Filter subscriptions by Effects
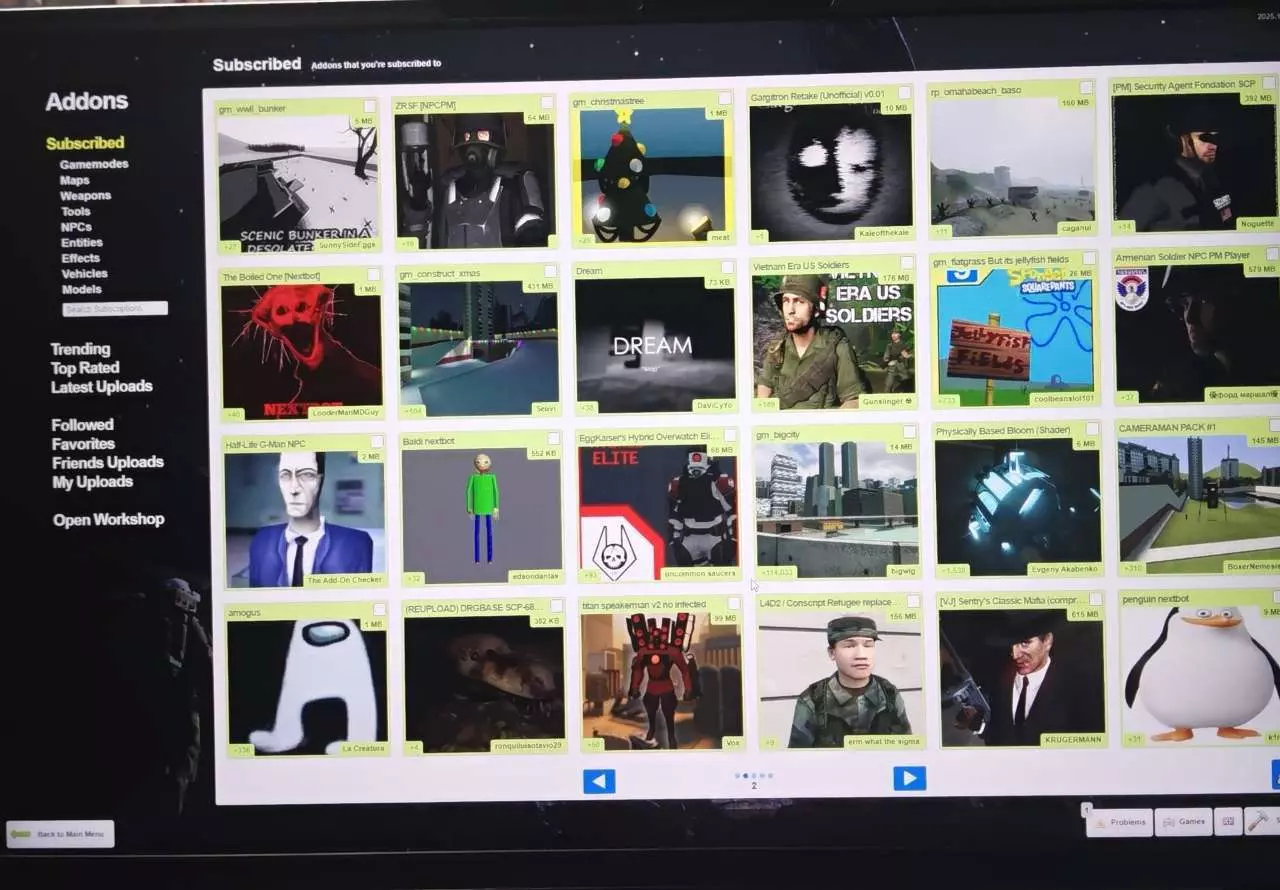This screenshot has width=1280, height=890. tap(81, 258)
